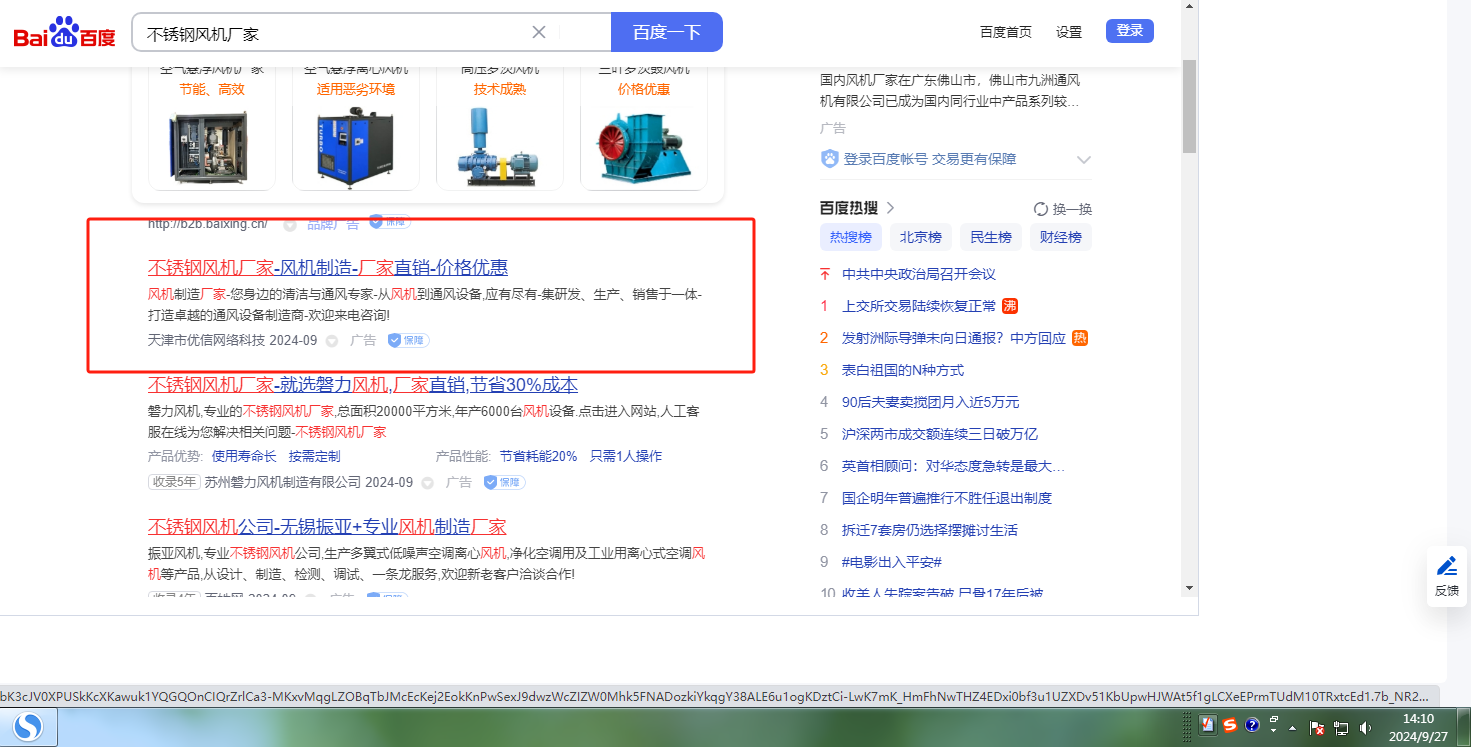The image size is (1471, 747).
Task: Click the scrollbar down arrow
Action: point(1189,587)
